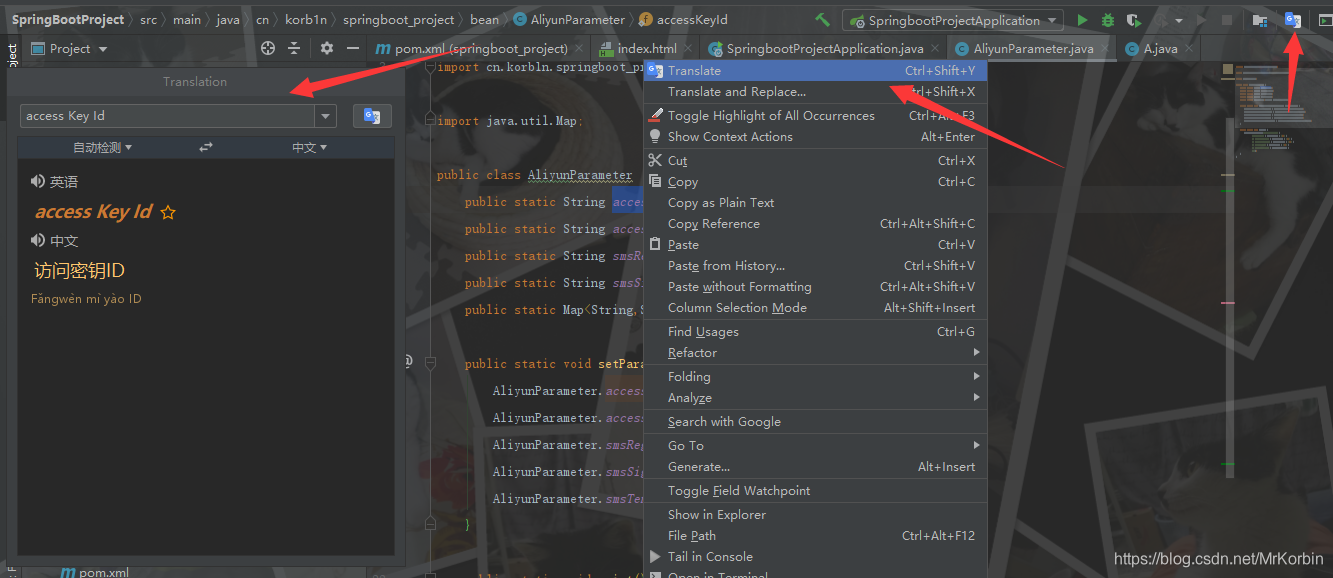Open Project panel settings gear

click(327, 48)
